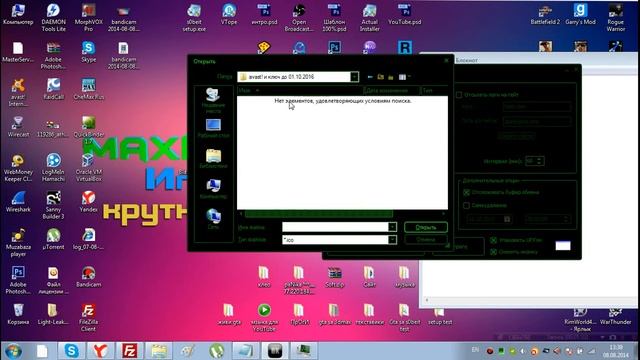The width and height of the screenshot is (640, 360).
Task: Enable 'Отсылать логи на сайт' checkbox
Action: [459, 95]
